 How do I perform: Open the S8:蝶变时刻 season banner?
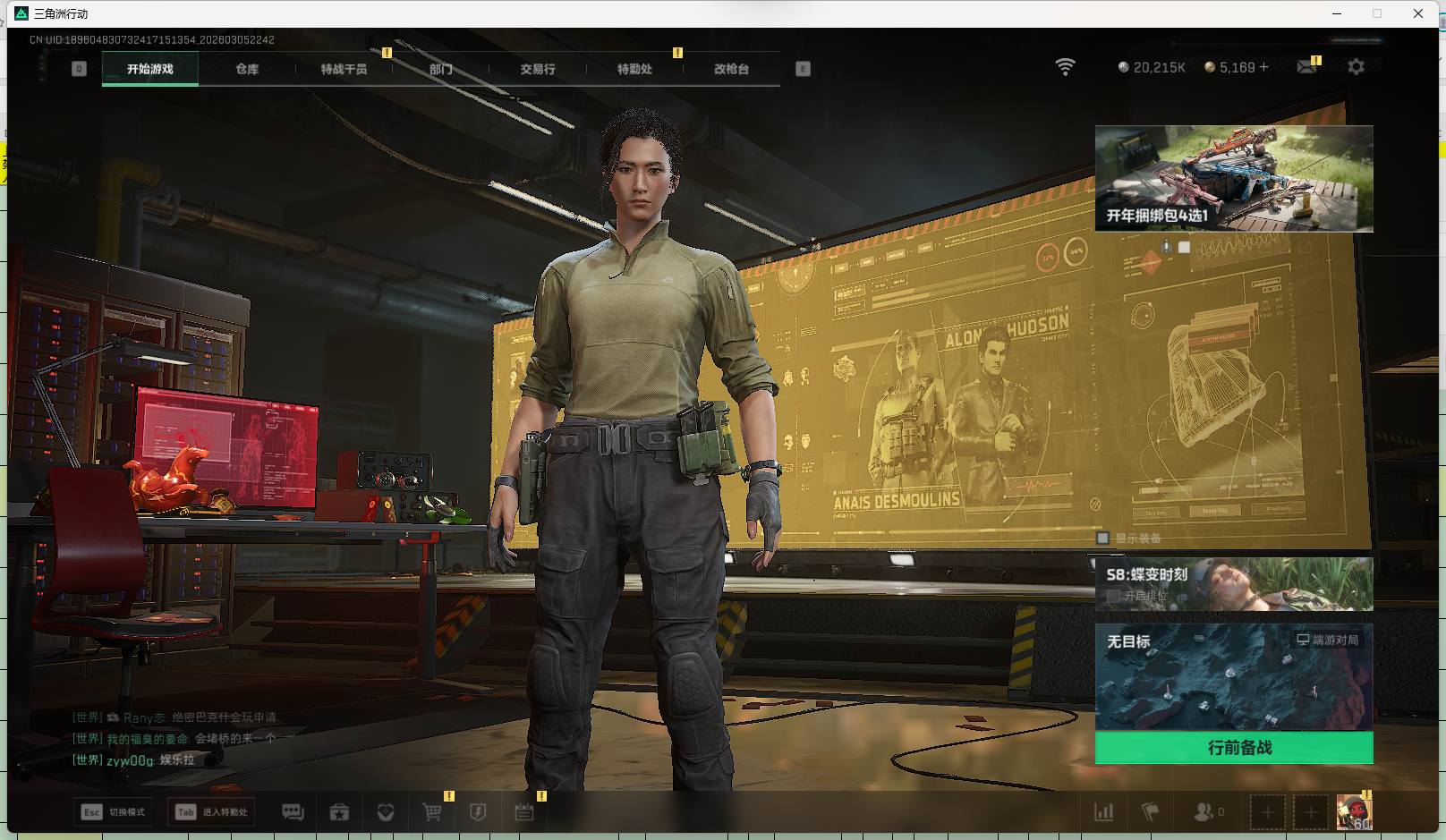[1234, 584]
